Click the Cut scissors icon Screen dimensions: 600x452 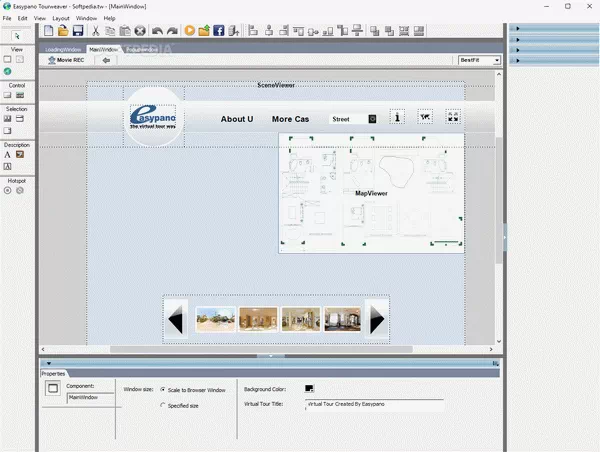click(x=96, y=31)
